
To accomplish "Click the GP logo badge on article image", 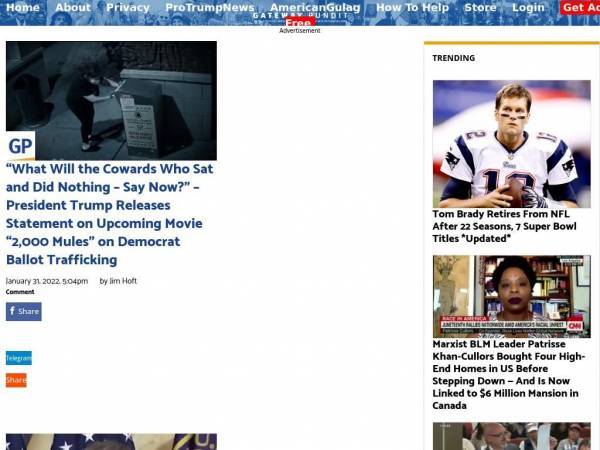I will coord(21,146).
